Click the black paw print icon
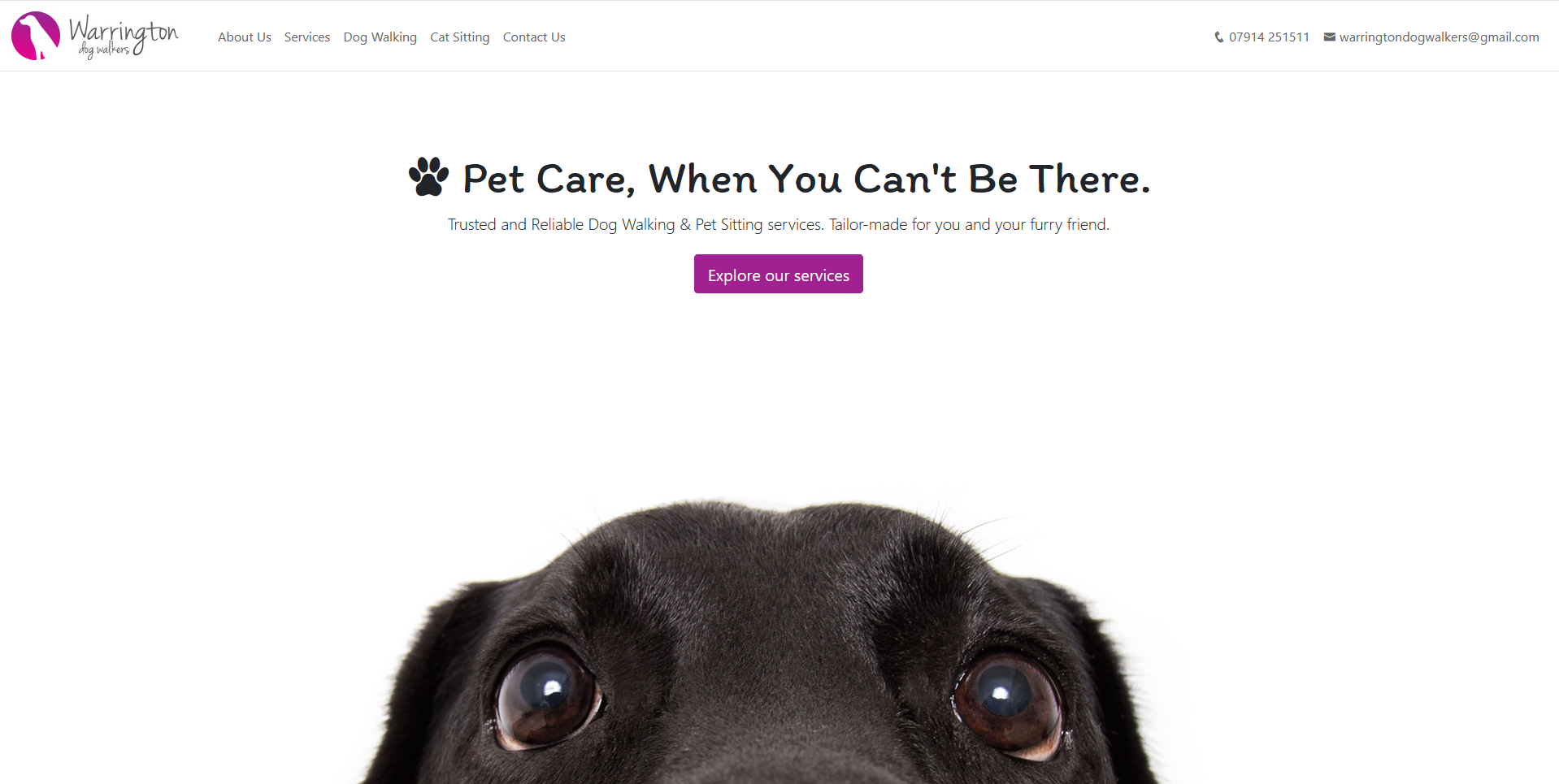 [428, 176]
